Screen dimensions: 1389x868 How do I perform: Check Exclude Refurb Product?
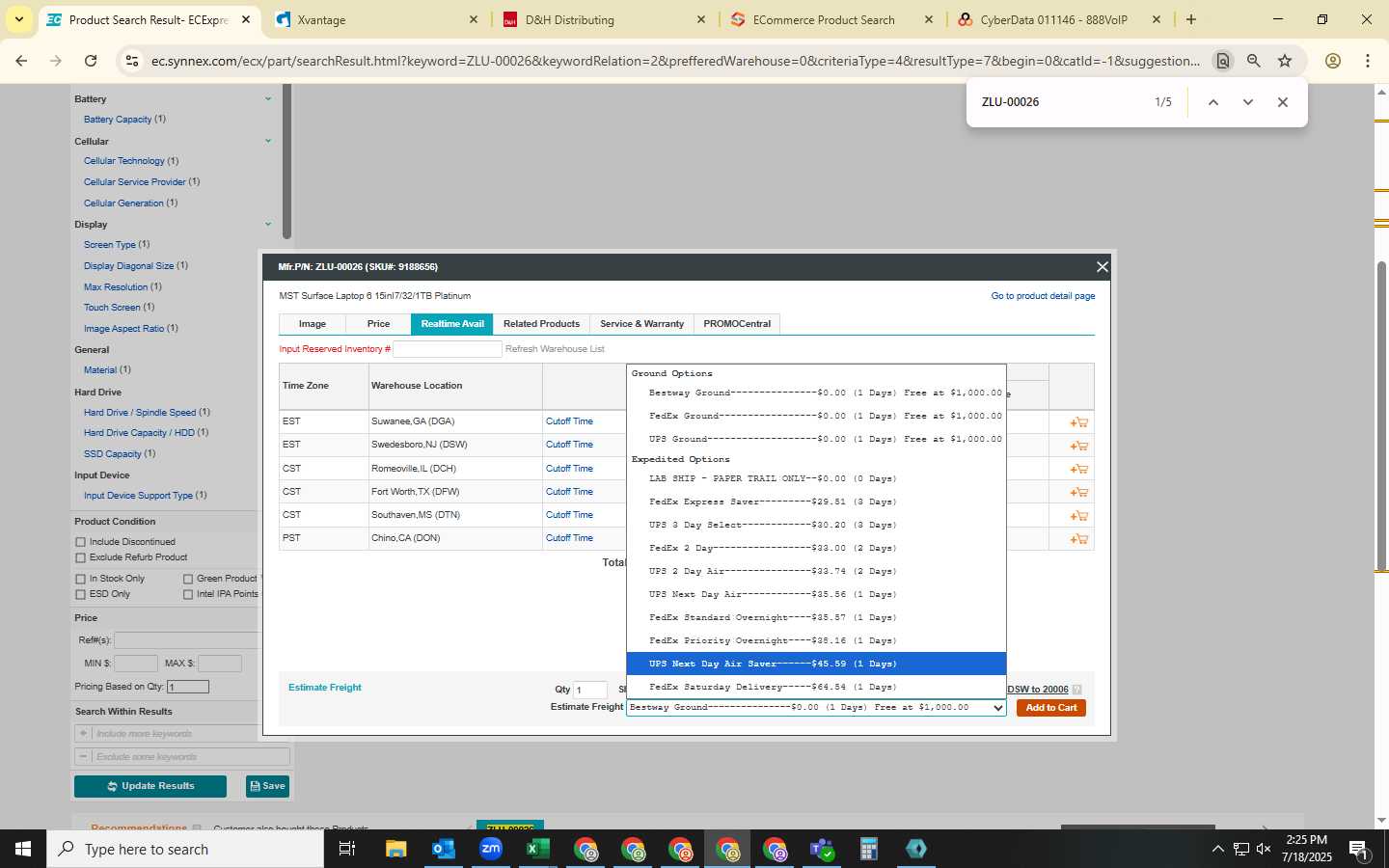click(x=80, y=557)
